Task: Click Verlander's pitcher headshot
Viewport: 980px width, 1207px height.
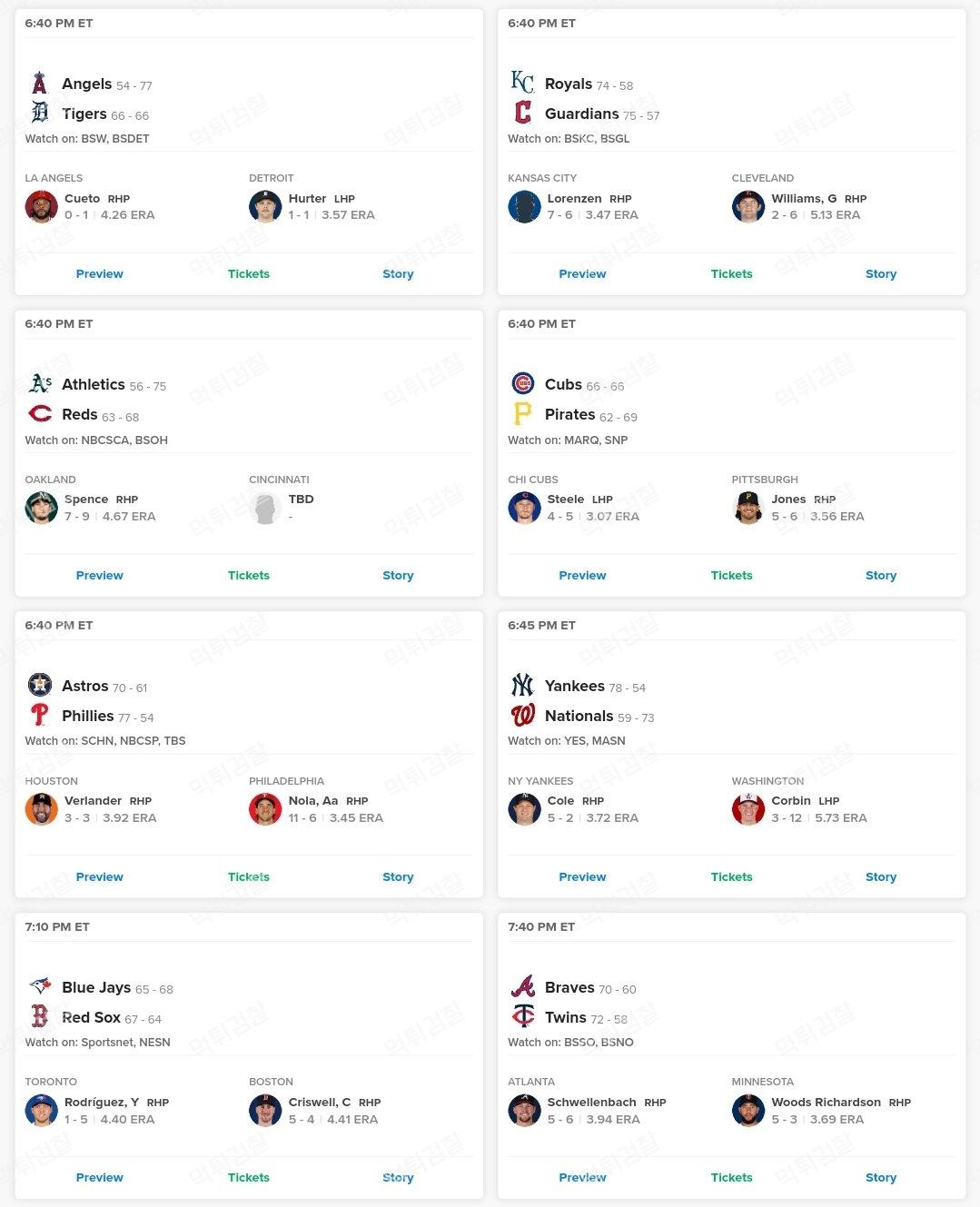Action: pyautogui.click(x=41, y=808)
